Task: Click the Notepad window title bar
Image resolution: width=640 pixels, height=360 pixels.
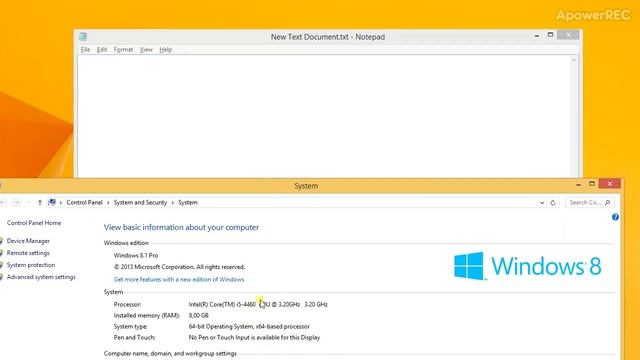Action: (328, 37)
